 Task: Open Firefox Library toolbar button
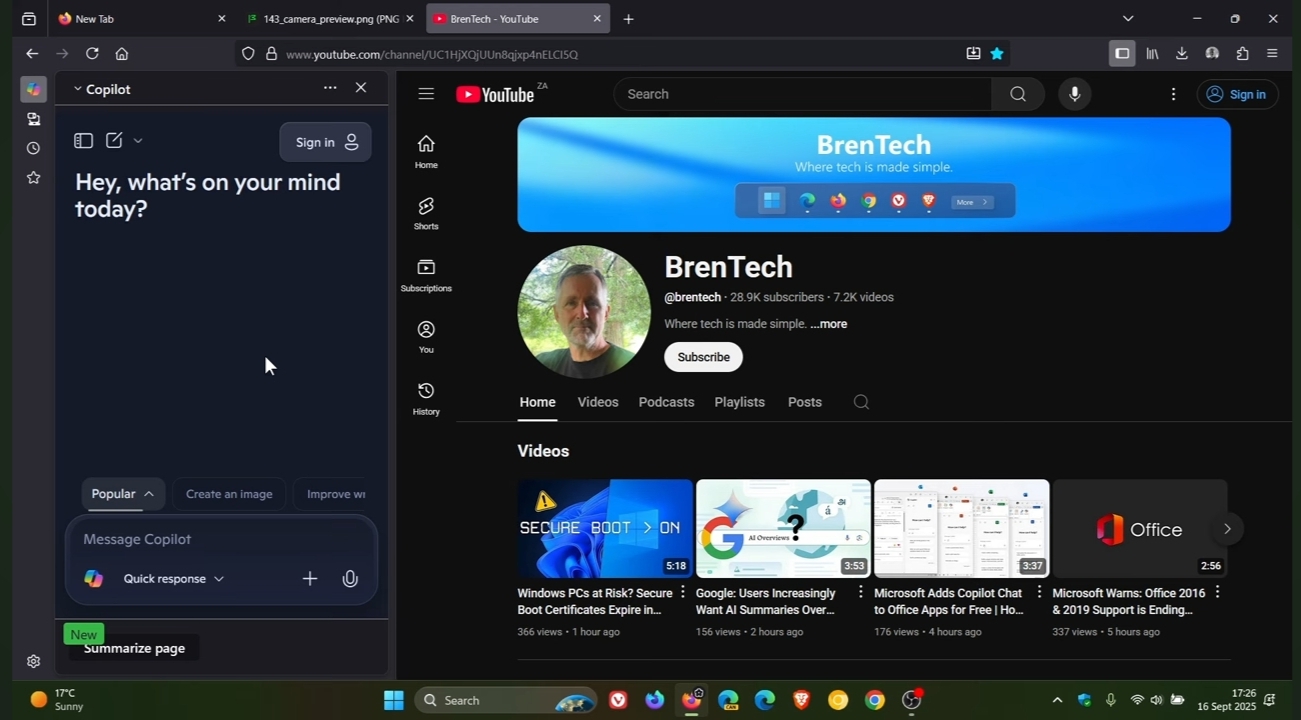(x=1152, y=54)
